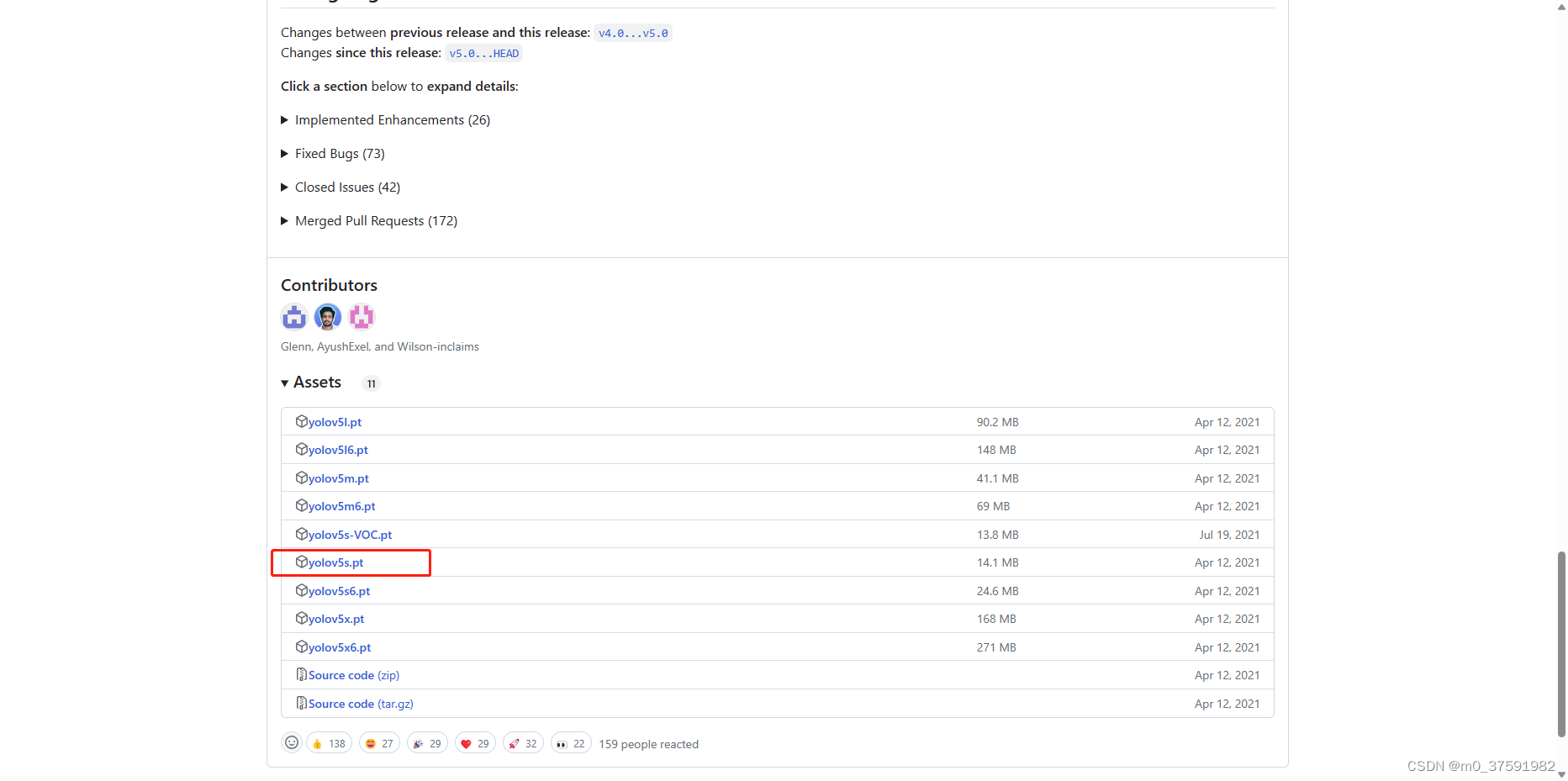Image resolution: width=1568 pixels, height=781 pixels.
Task: Expand Merged Pull Requests (172) section
Action: (x=369, y=221)
